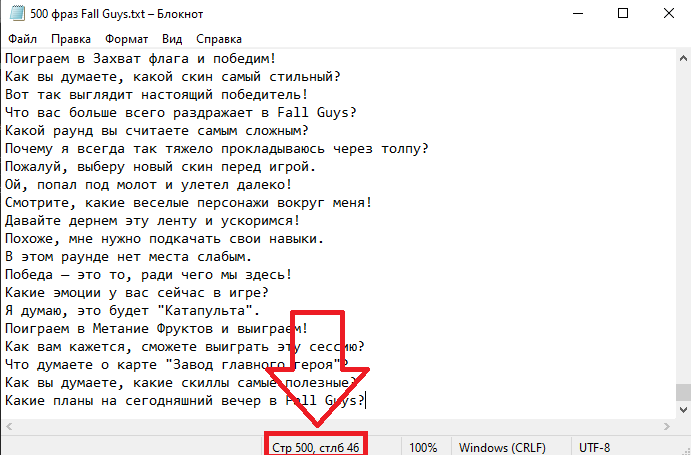The image size is (691, 455).
Task: Minimize the Блокнот window
Action: (575, 14)
